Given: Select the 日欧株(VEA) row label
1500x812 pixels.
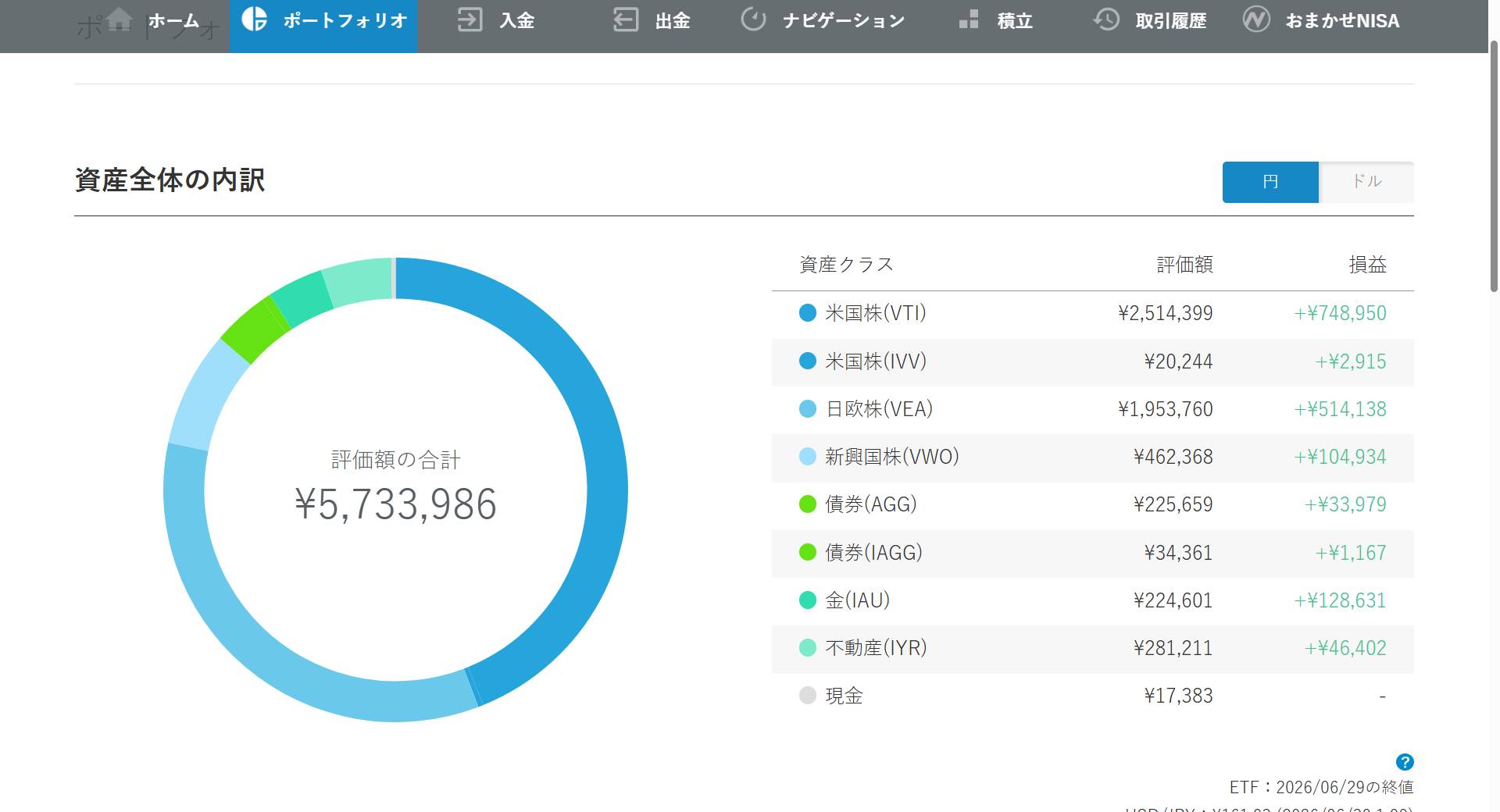Looking at the screenshot, I should coord(879,409).
